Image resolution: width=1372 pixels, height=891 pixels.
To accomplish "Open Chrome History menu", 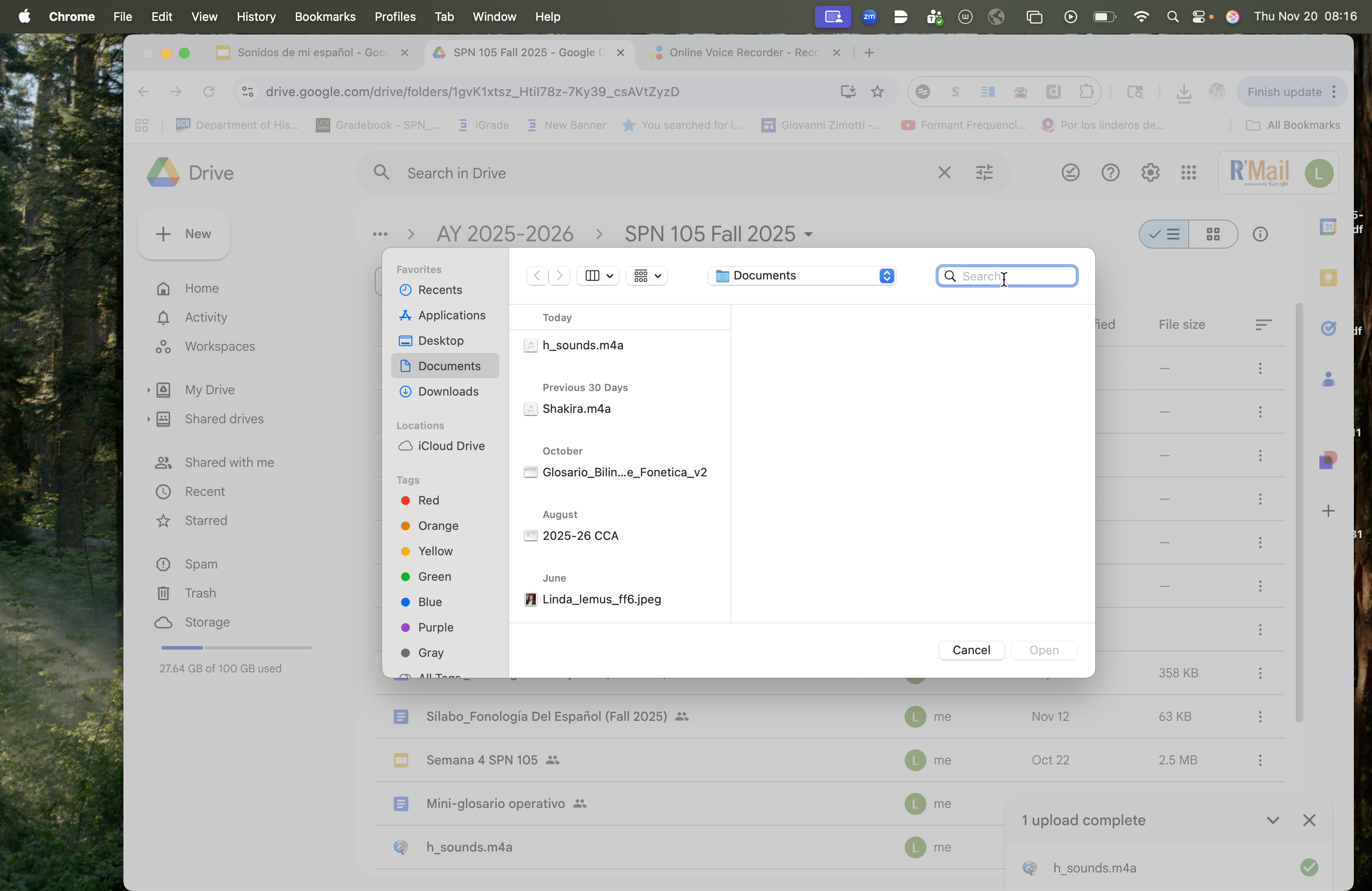I will (256, 17).
